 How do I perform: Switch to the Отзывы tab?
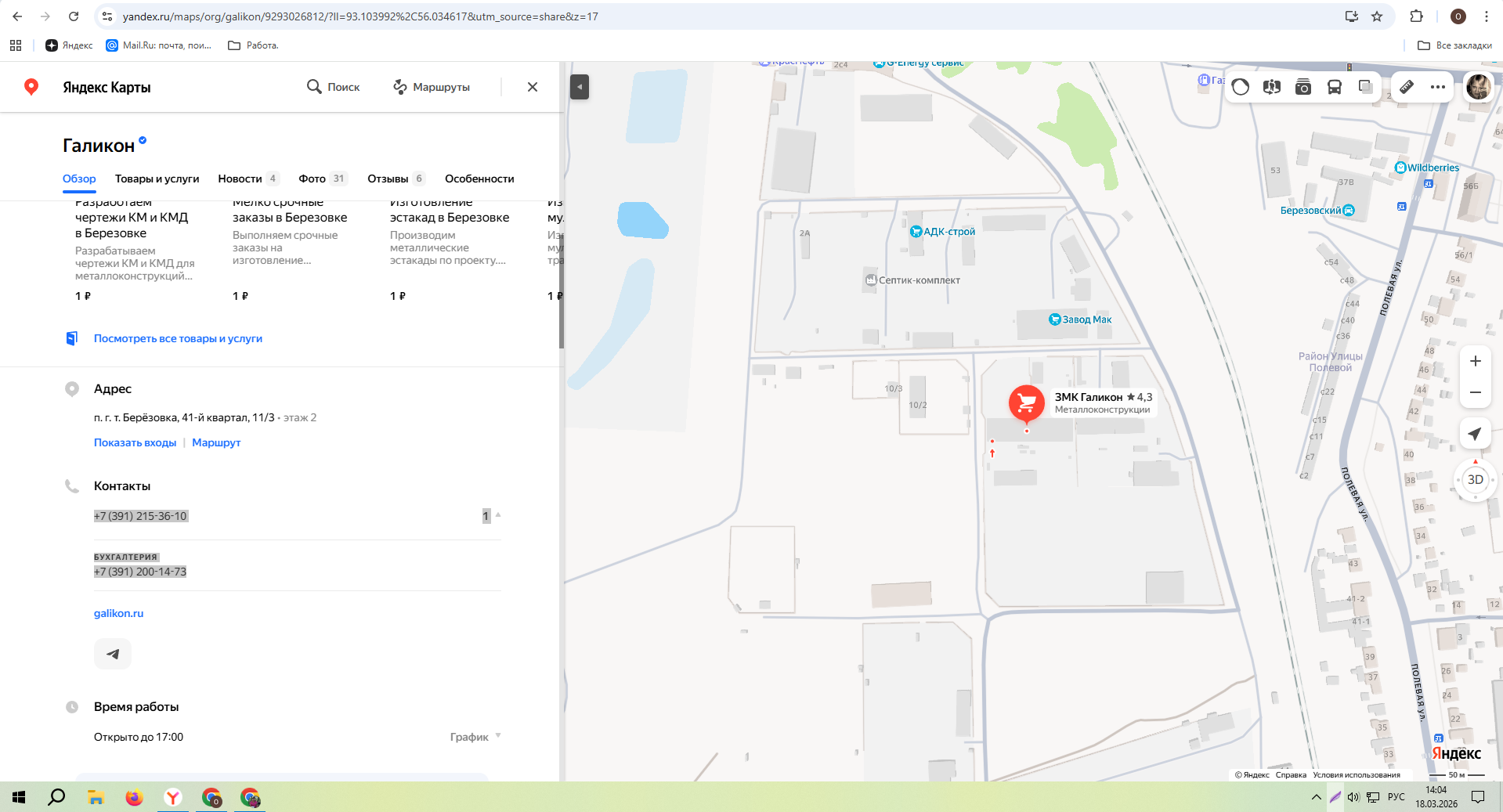pos(396,179)
